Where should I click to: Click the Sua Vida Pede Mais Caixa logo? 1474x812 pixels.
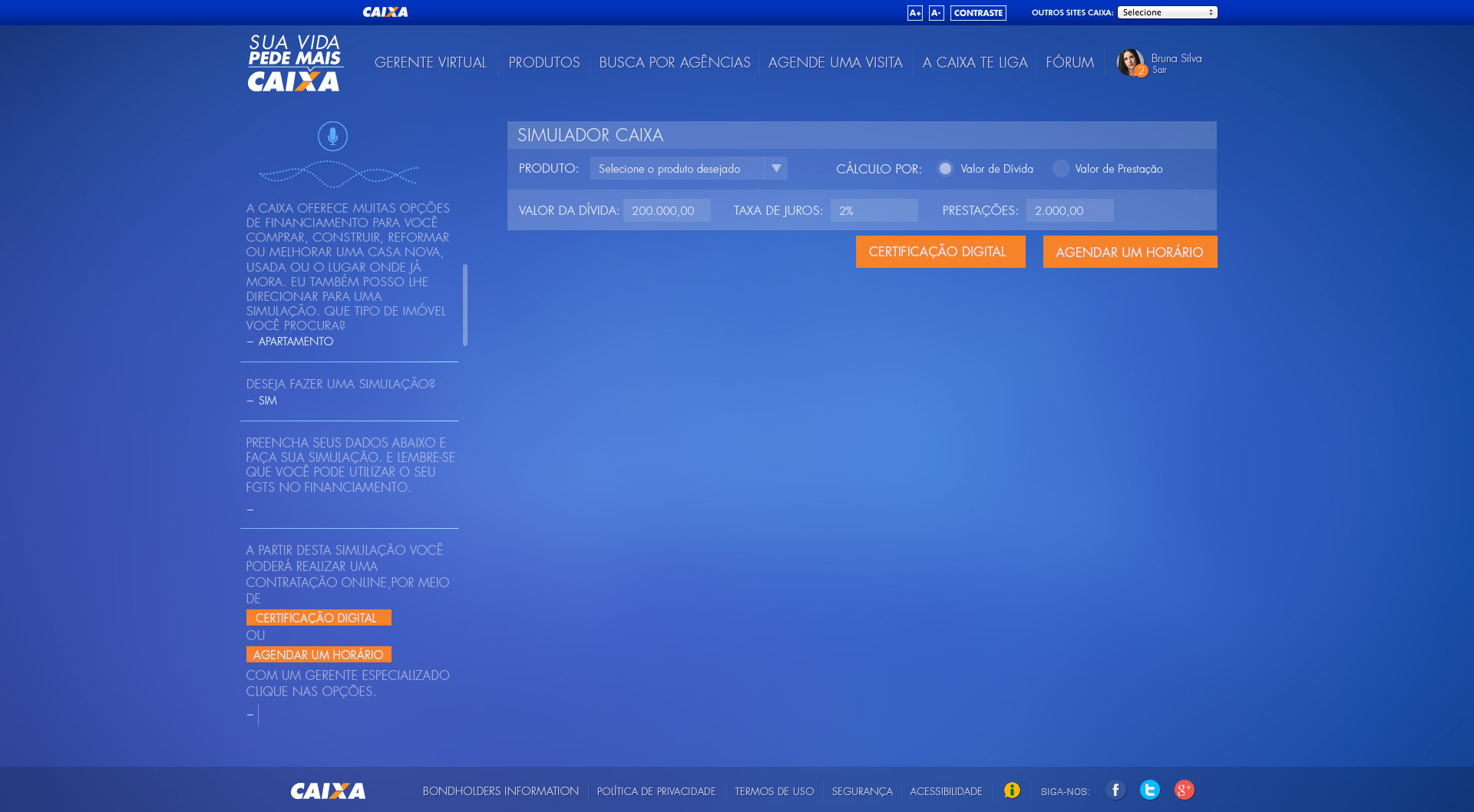(295, 63)
